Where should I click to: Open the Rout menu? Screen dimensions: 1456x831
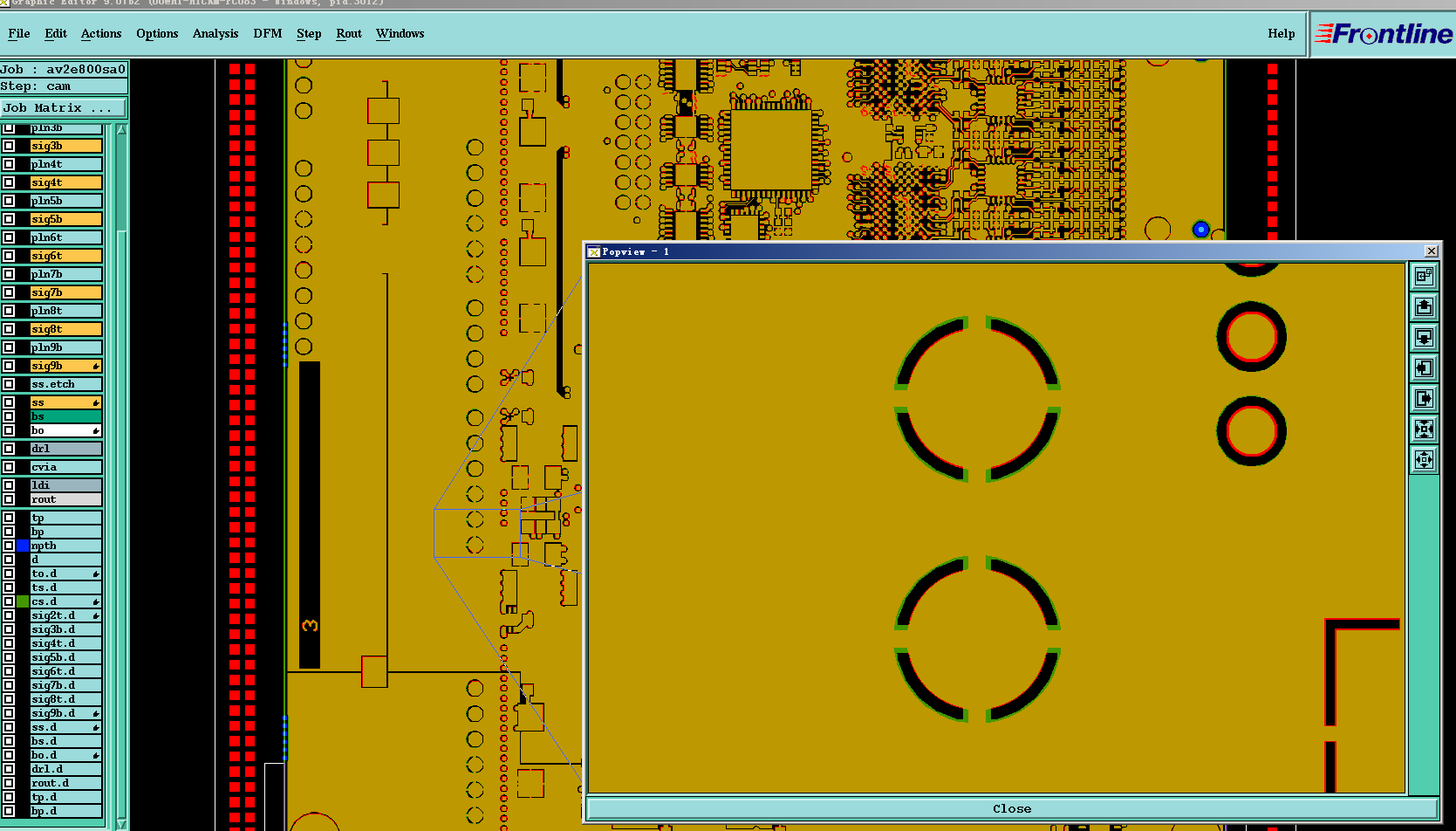tap(349, 34)
